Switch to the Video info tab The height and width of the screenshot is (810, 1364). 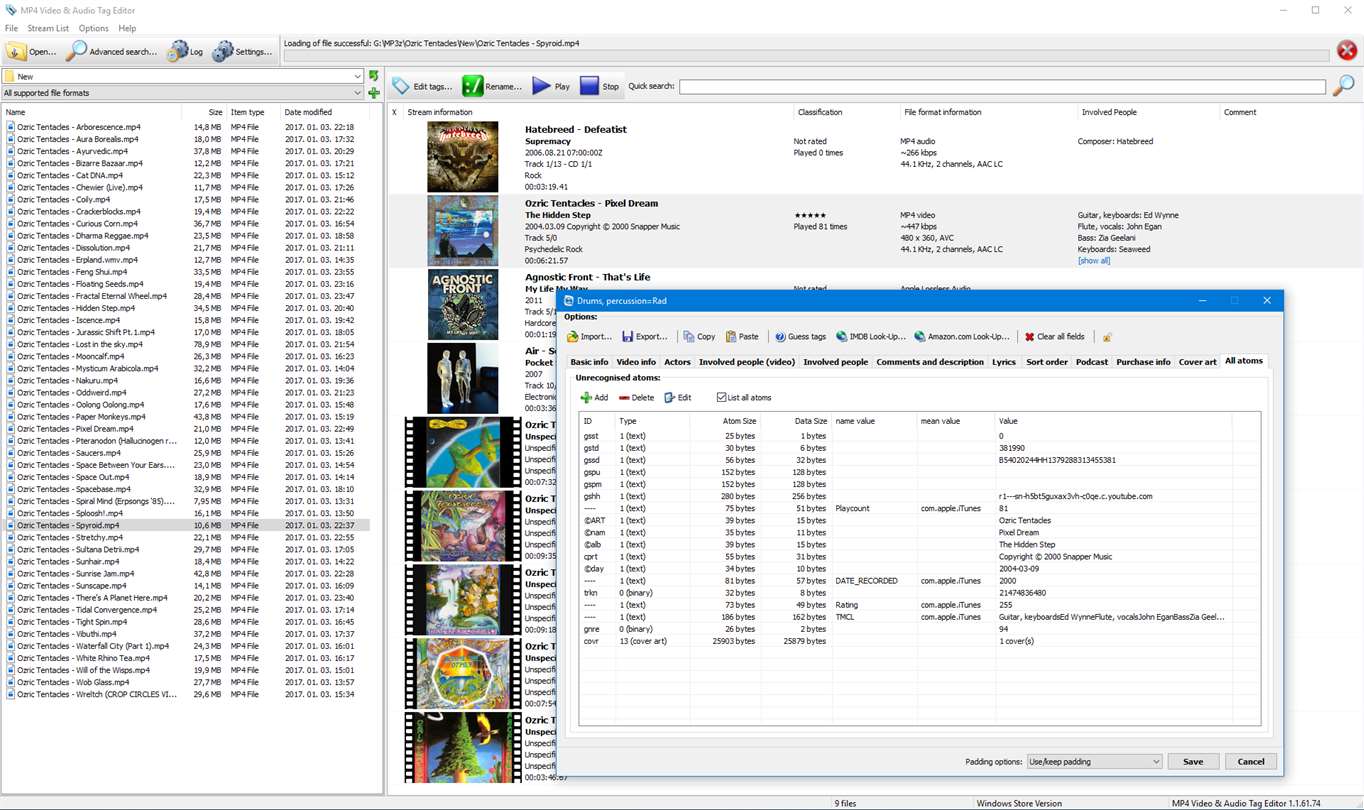636,361
